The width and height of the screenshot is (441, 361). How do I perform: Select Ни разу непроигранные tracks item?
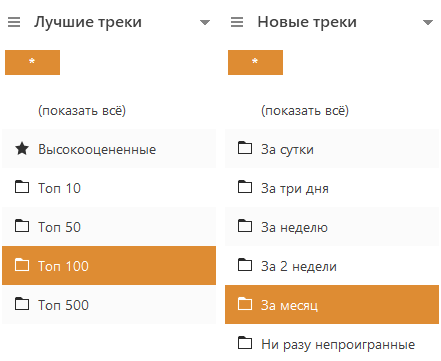tap(332, 343)
